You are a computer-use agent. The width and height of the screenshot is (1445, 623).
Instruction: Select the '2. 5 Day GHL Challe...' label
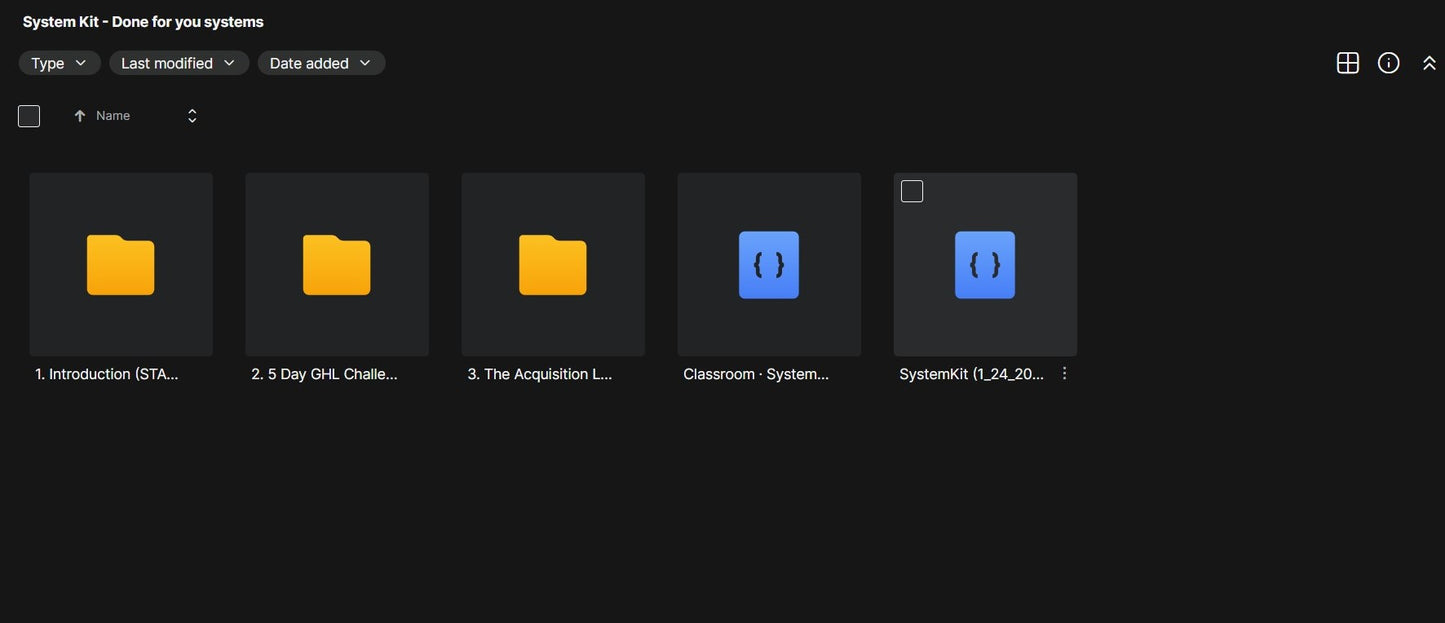point(324,374)
